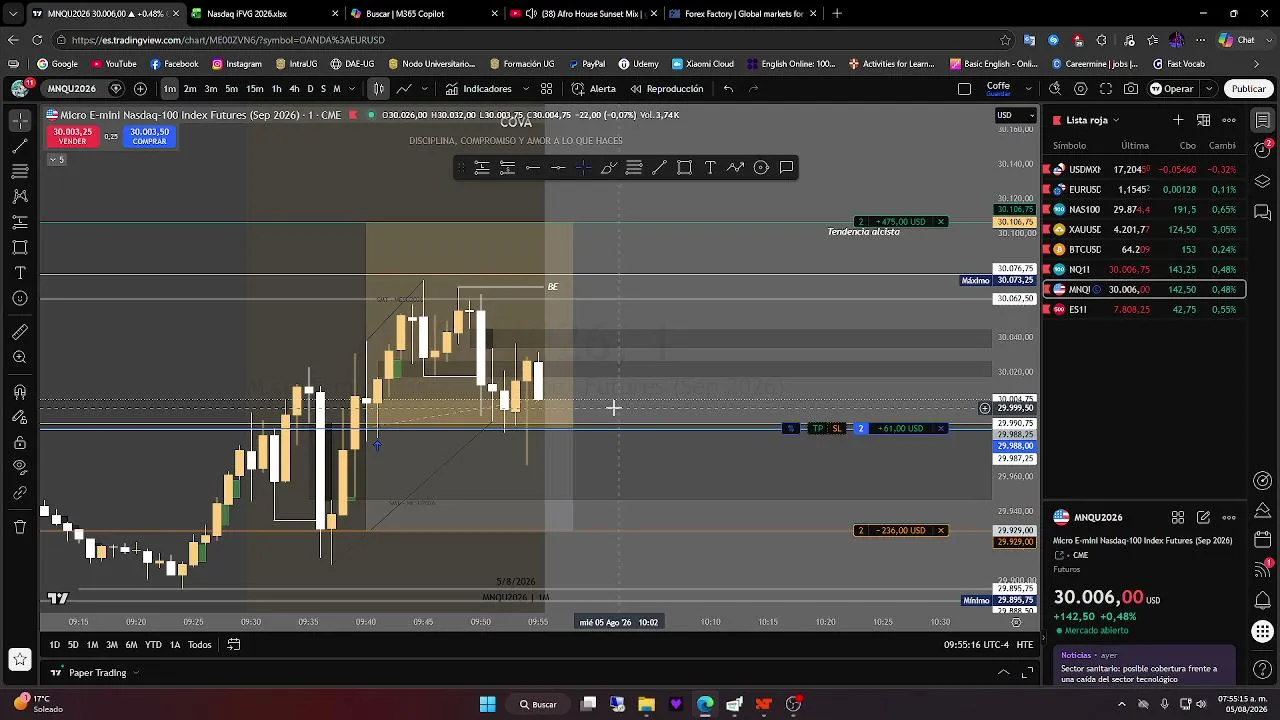The height and width of the screenshot is (720, 1280).
Task: Click the trash remove objects icon
Action: [x=20, y=527]
